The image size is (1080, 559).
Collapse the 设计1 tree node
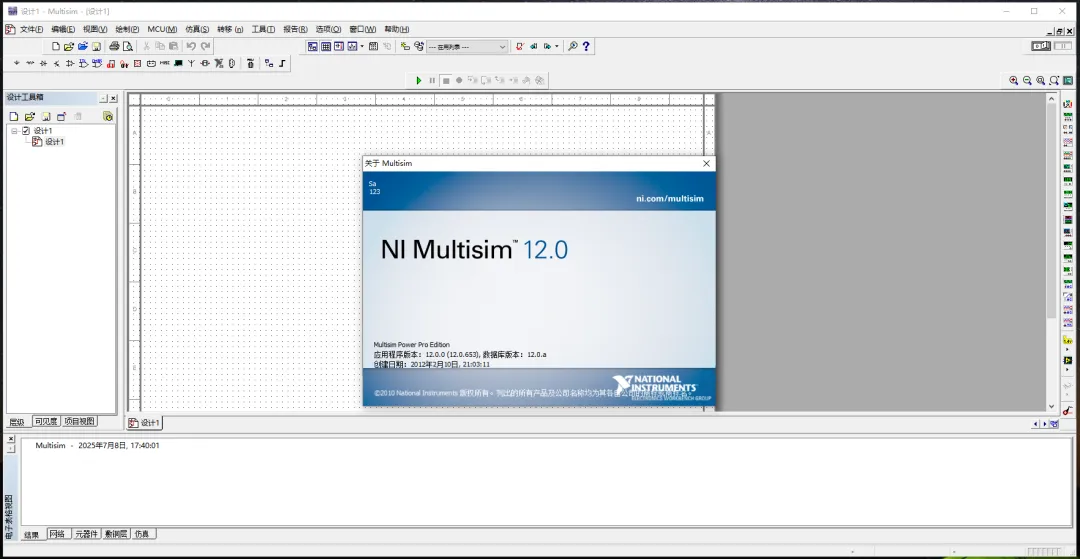[x=14, y=131]
